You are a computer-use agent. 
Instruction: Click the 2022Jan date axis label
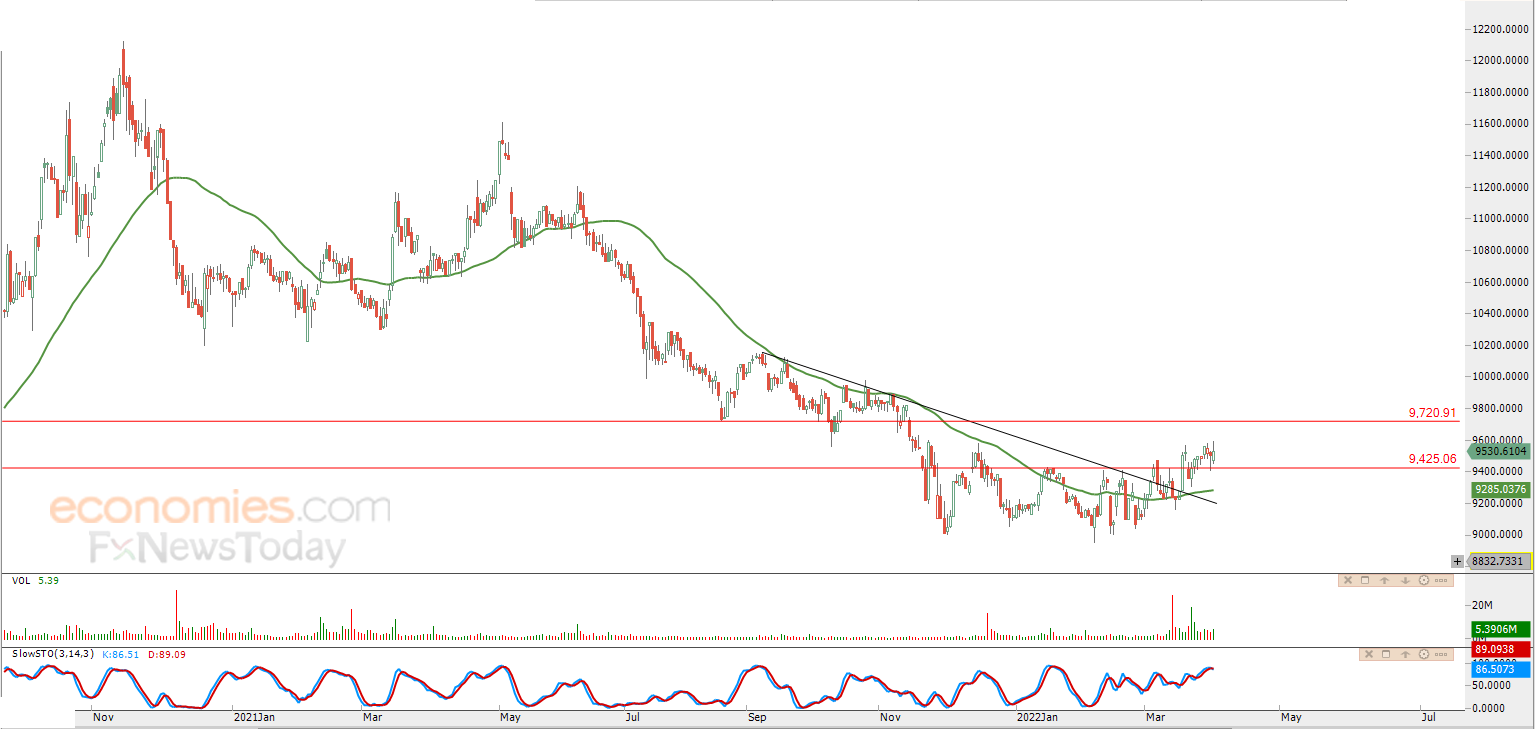click(1037, 717)
